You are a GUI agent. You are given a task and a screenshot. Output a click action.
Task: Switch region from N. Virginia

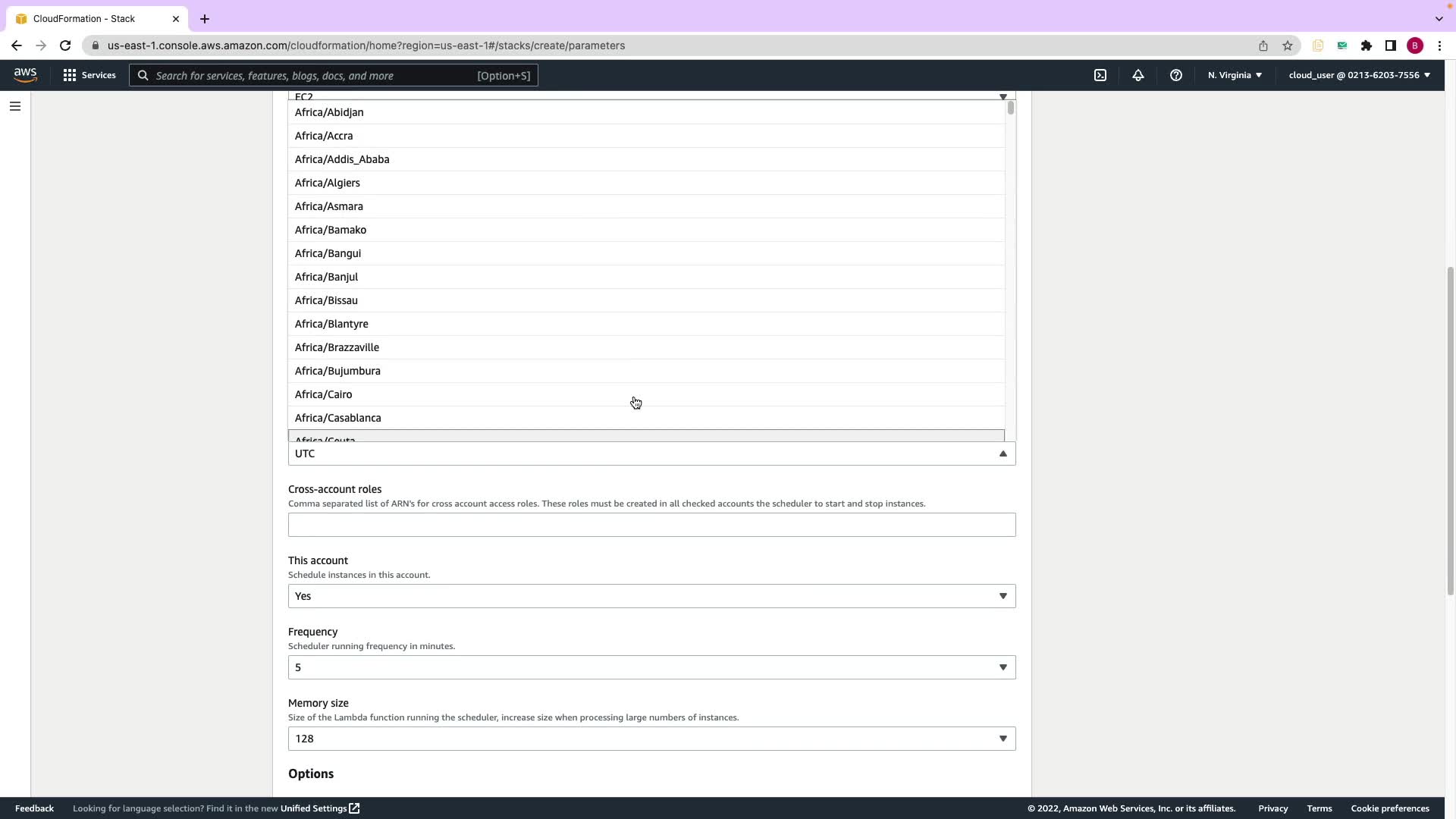pos(1235,75)
